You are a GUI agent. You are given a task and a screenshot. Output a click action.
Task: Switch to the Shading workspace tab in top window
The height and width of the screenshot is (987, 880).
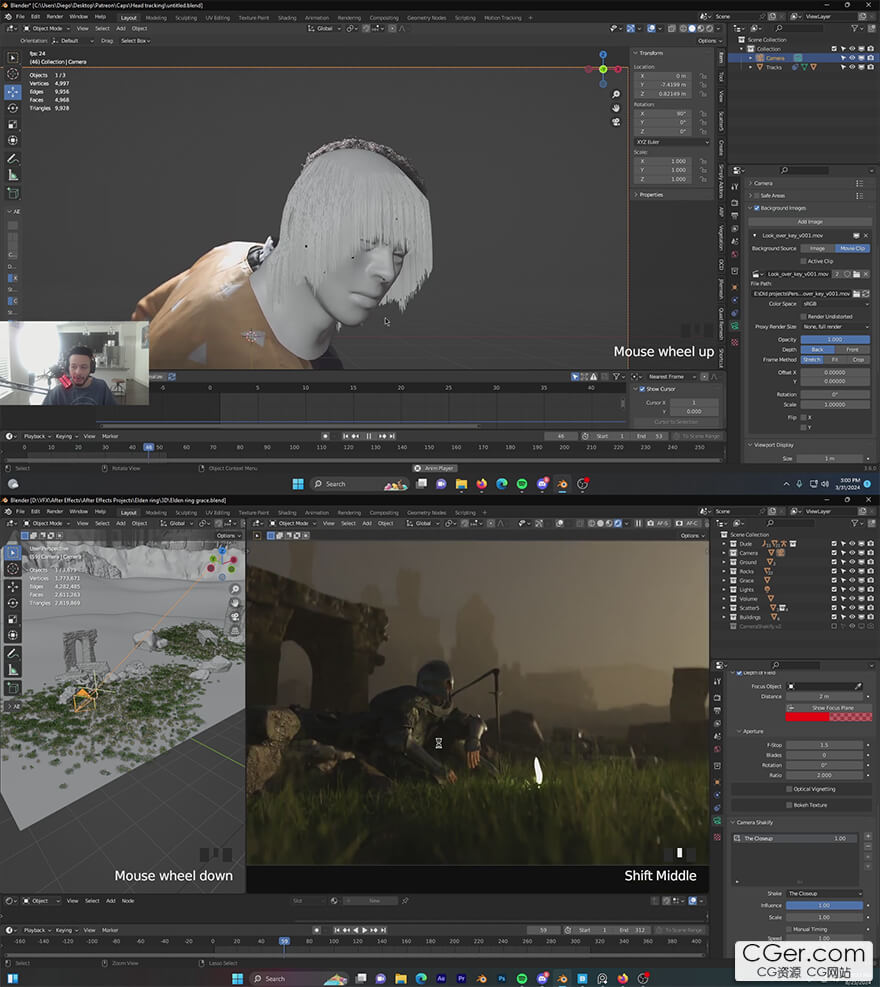(x=287, y=18)
